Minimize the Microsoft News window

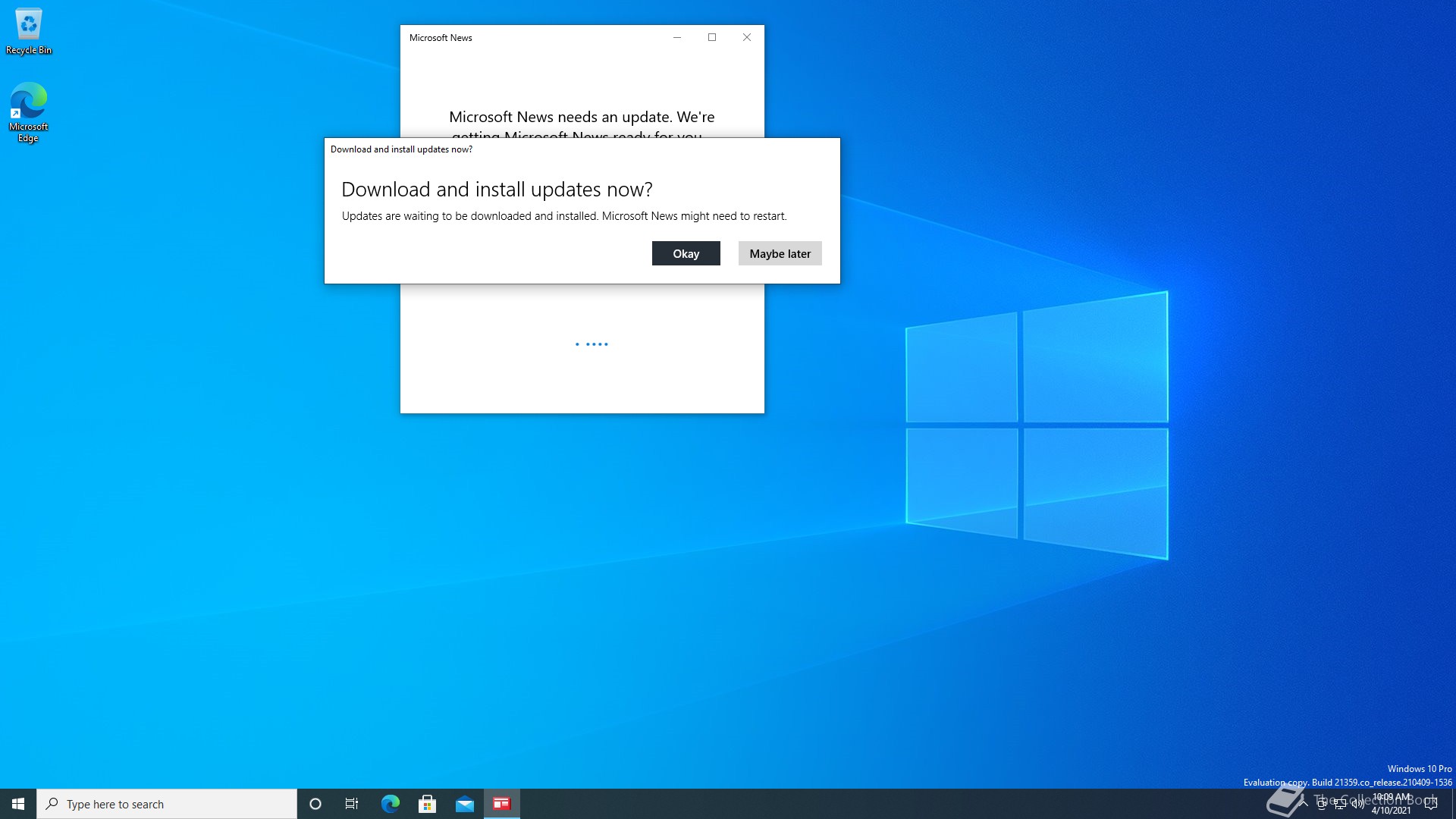click(x=677, y=37)
